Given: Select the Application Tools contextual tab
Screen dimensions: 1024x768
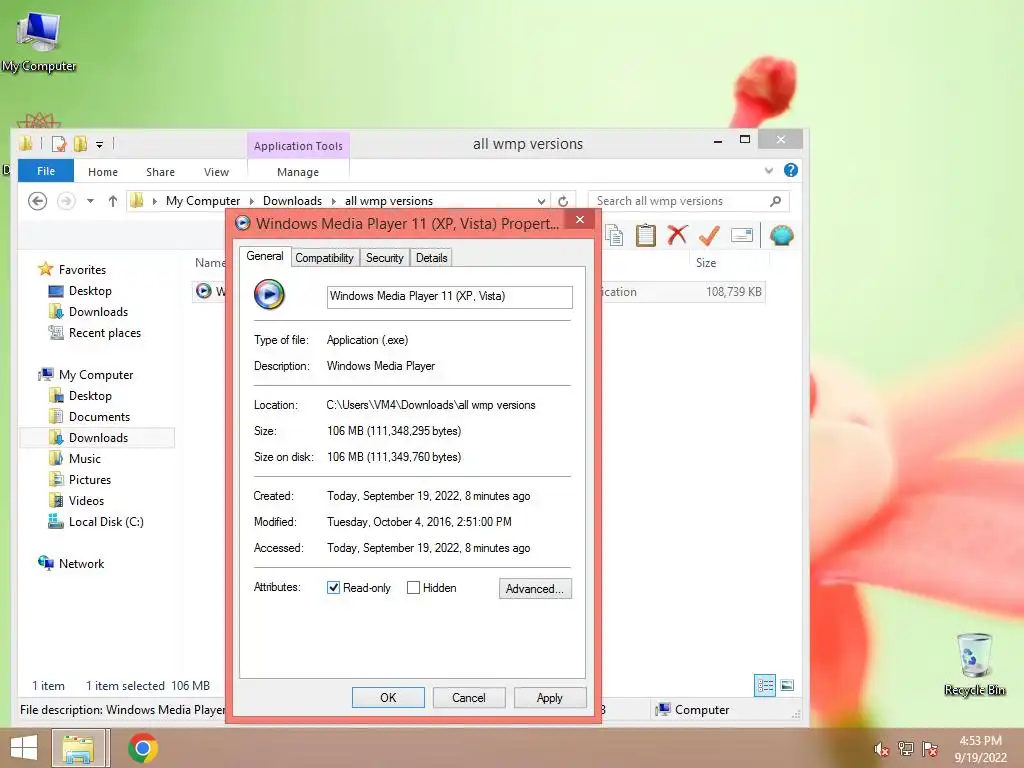Looking at the screenshot, I should tap(298, 146).
